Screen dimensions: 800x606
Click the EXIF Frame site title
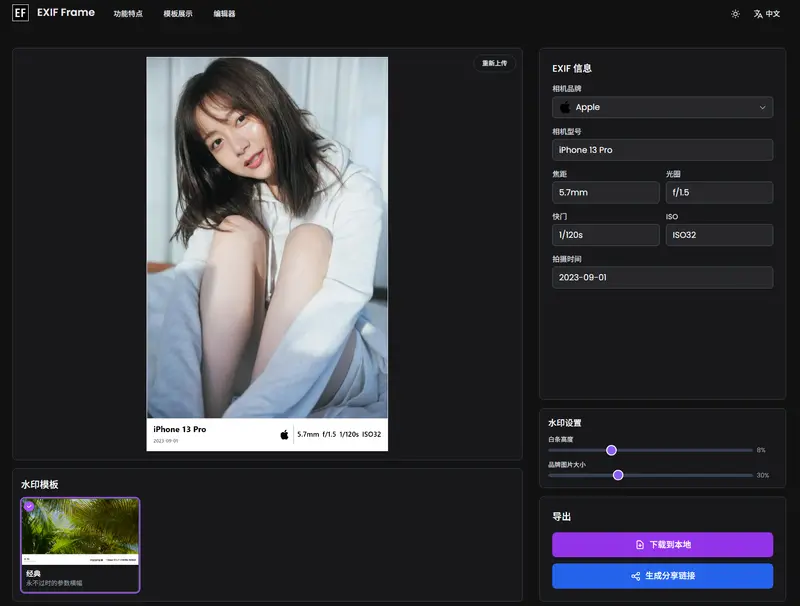point(66,13)
